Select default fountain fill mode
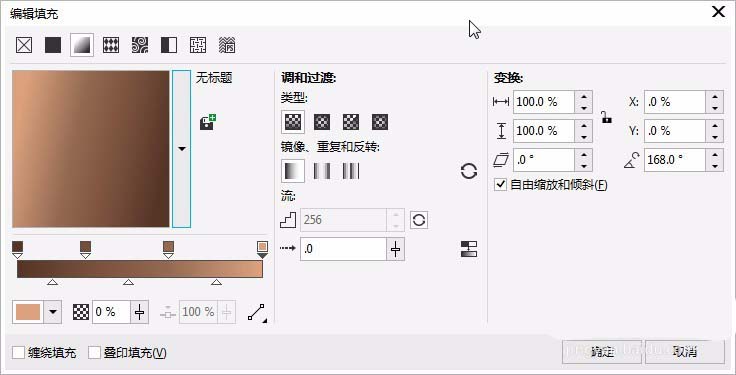The width and height of the screenshot is (736, 375). click(x=293, y=171)
